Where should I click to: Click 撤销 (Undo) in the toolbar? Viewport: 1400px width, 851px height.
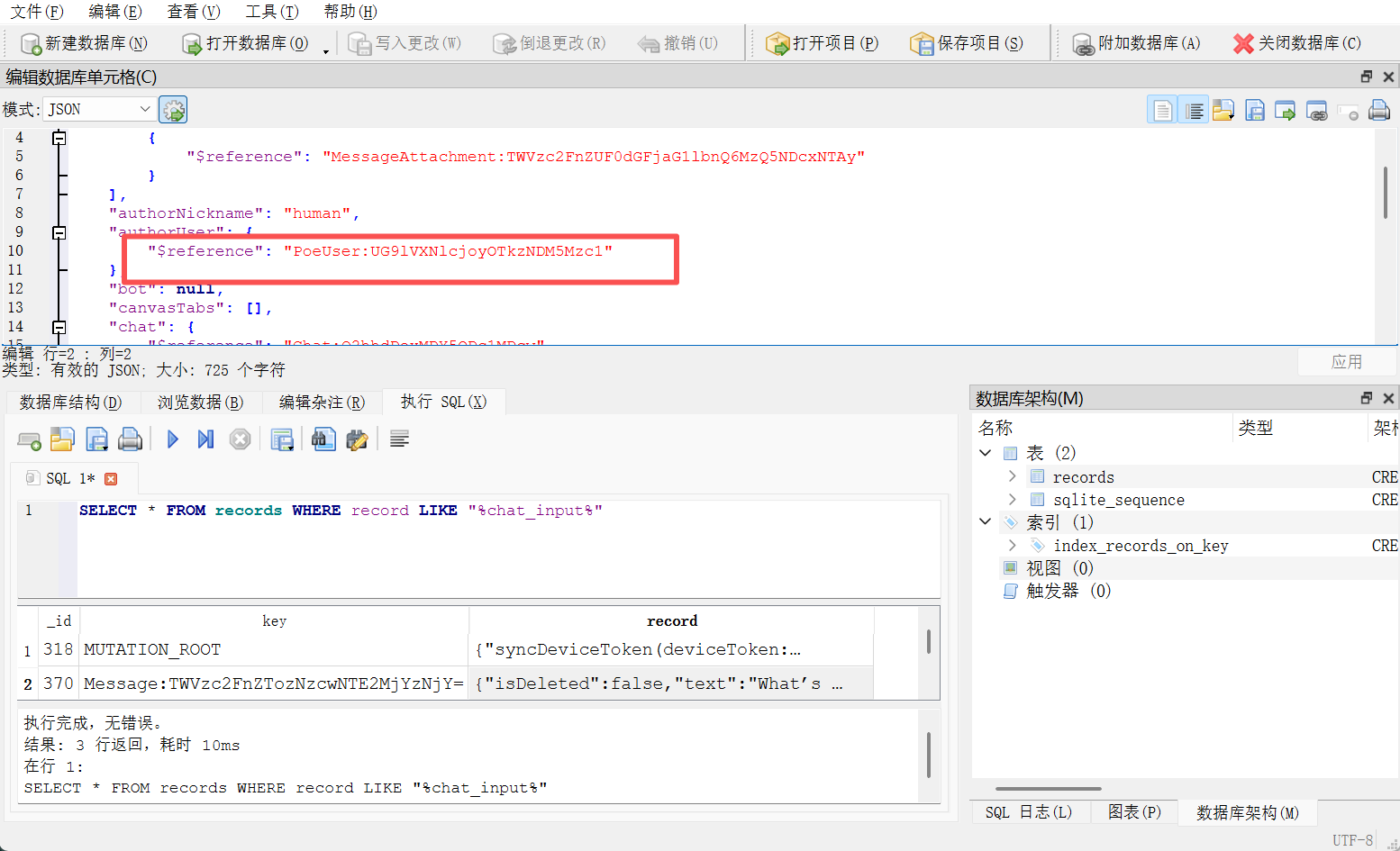click(677, 43)
